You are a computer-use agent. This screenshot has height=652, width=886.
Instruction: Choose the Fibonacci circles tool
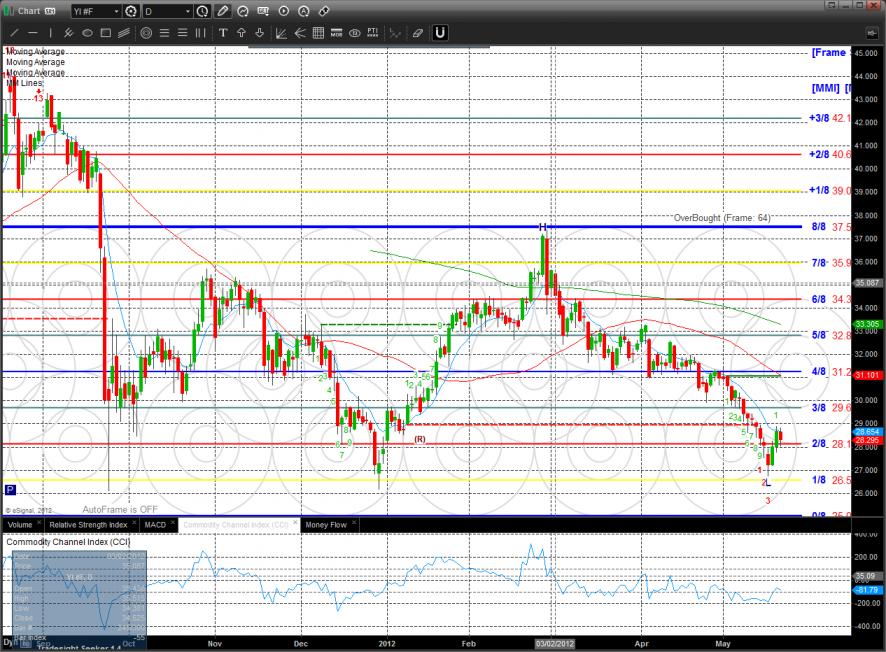coord(146,33)
